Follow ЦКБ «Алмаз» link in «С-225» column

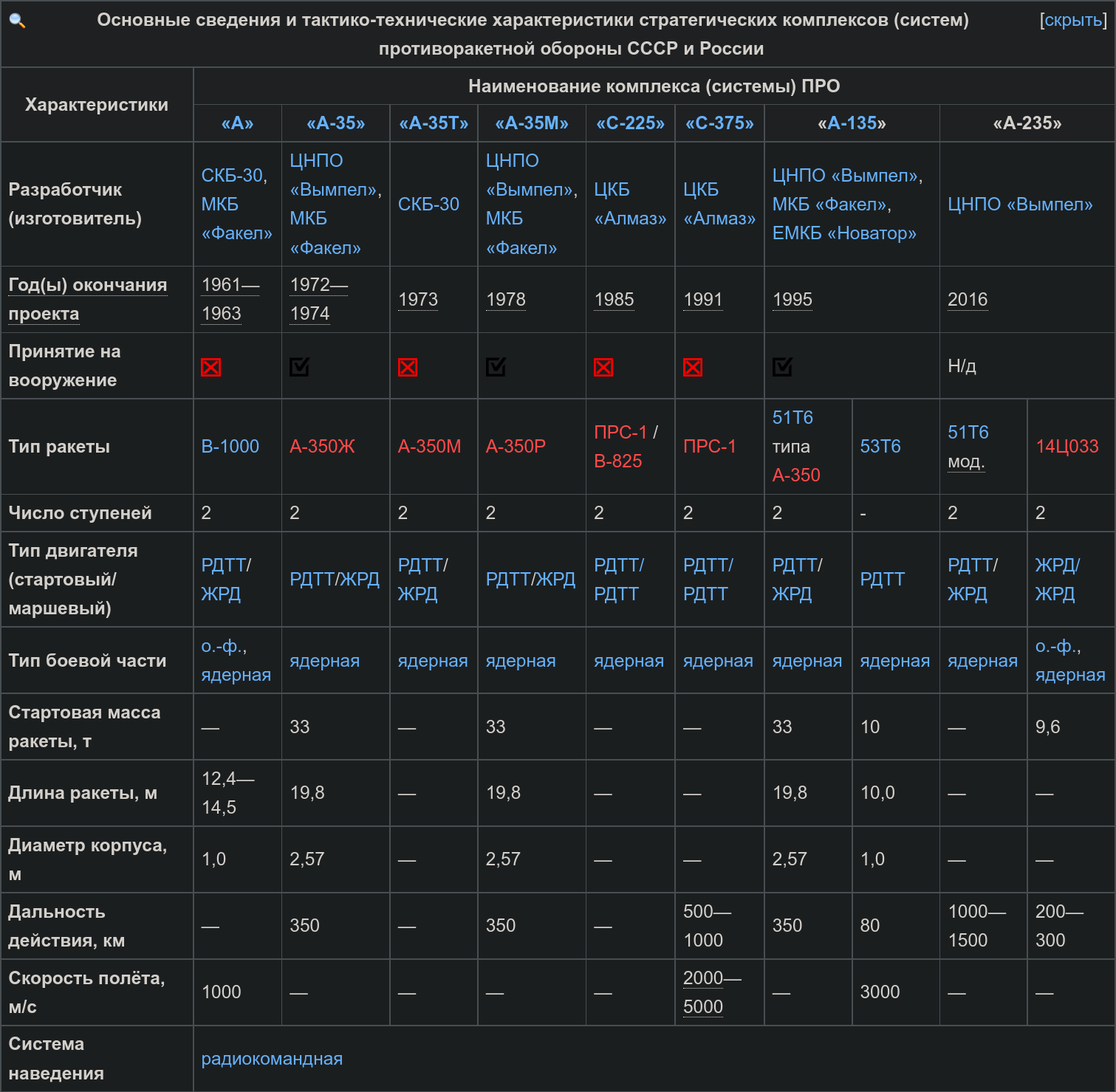tap(630, 205)
